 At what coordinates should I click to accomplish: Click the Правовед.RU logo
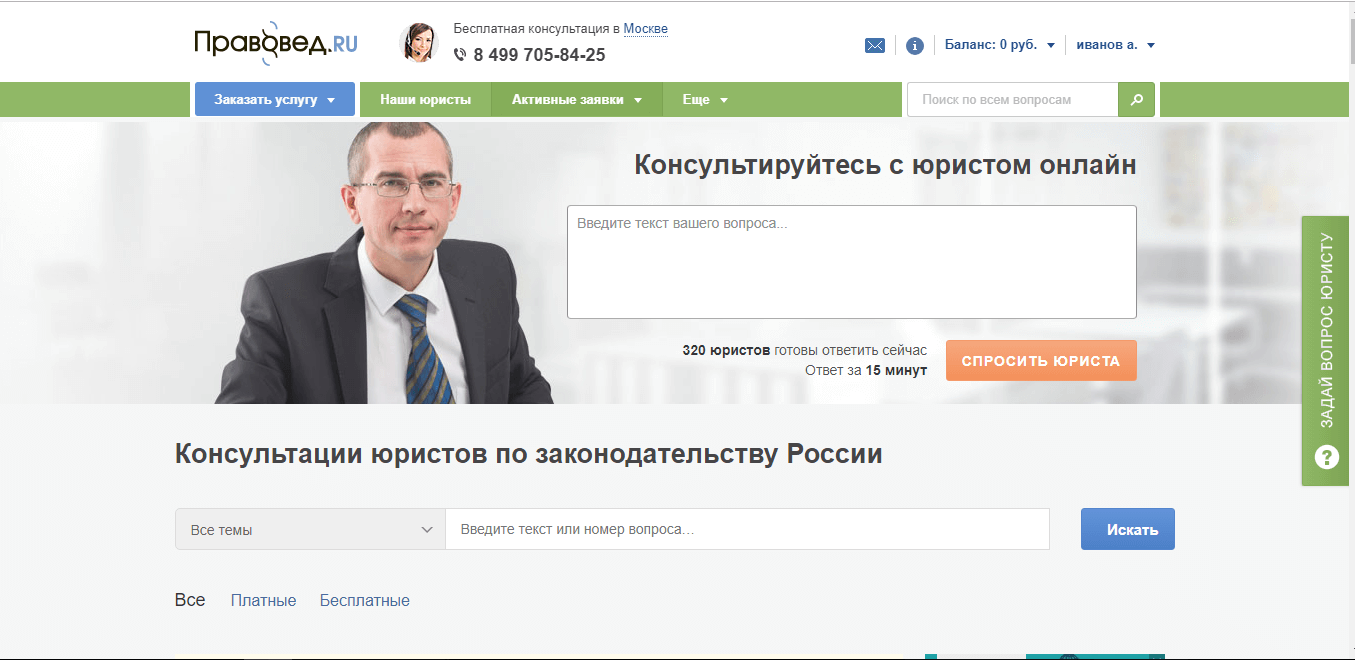click(x=275, y=44)
